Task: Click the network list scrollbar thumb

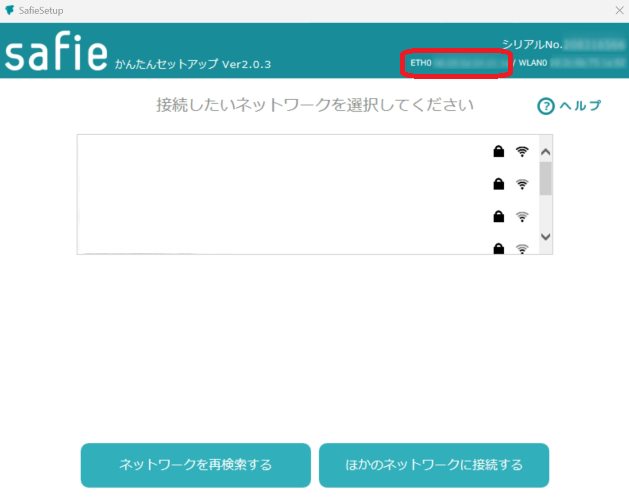Action: [546, 179]
